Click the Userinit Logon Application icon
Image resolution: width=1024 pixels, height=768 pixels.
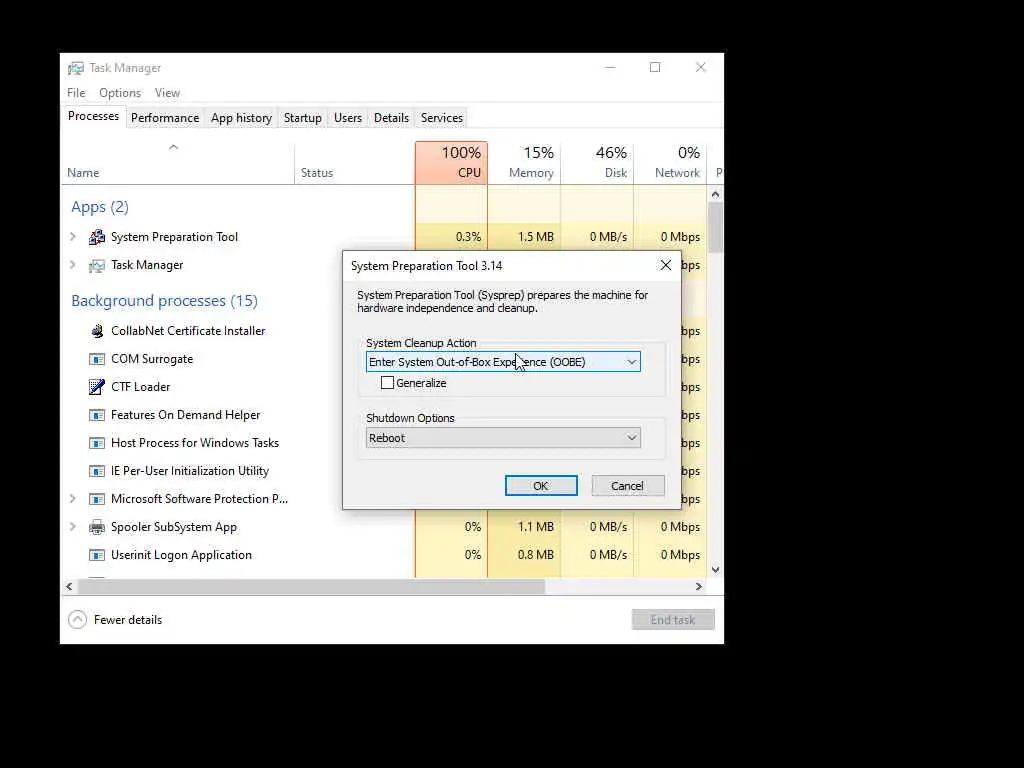(x=97, y=555)
